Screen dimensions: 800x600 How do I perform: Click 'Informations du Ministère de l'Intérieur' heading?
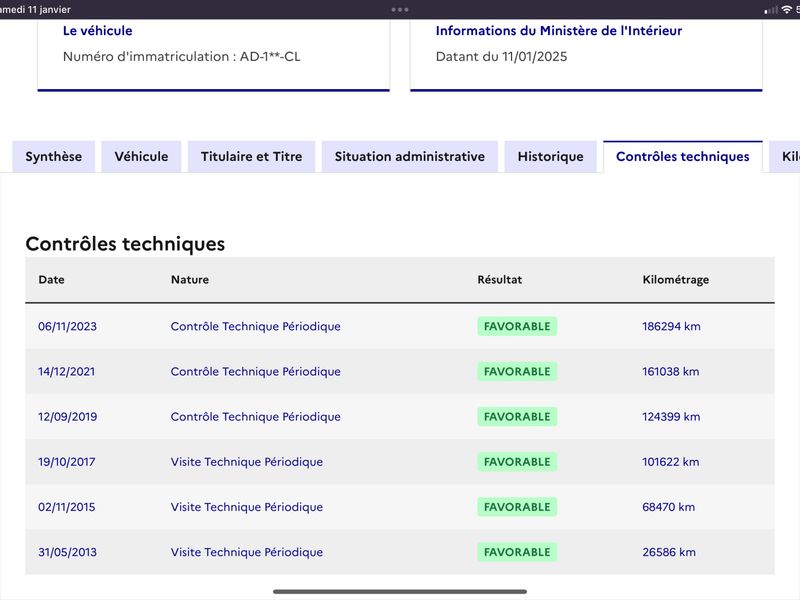tap(559, 31)
